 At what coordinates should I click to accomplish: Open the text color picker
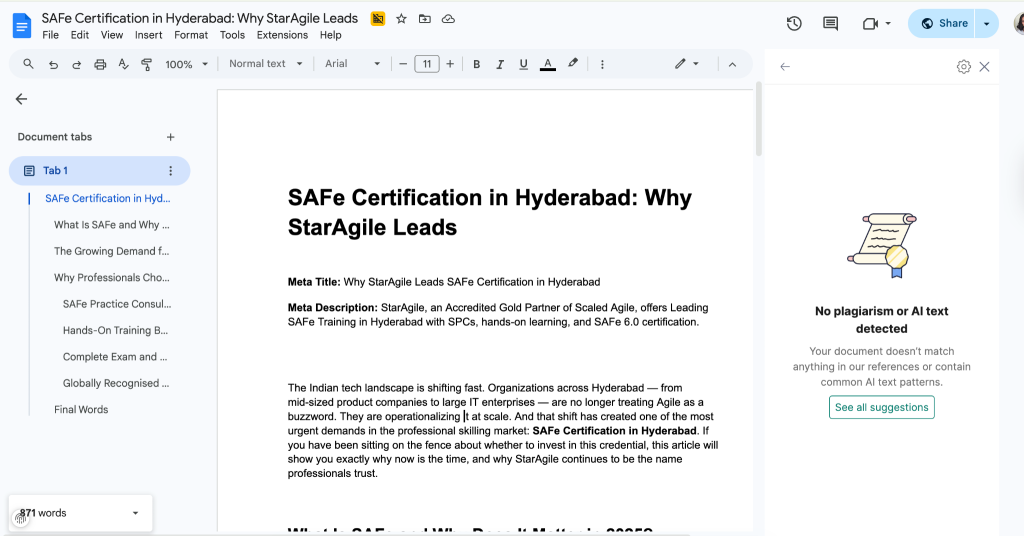[x=548, y=64]
